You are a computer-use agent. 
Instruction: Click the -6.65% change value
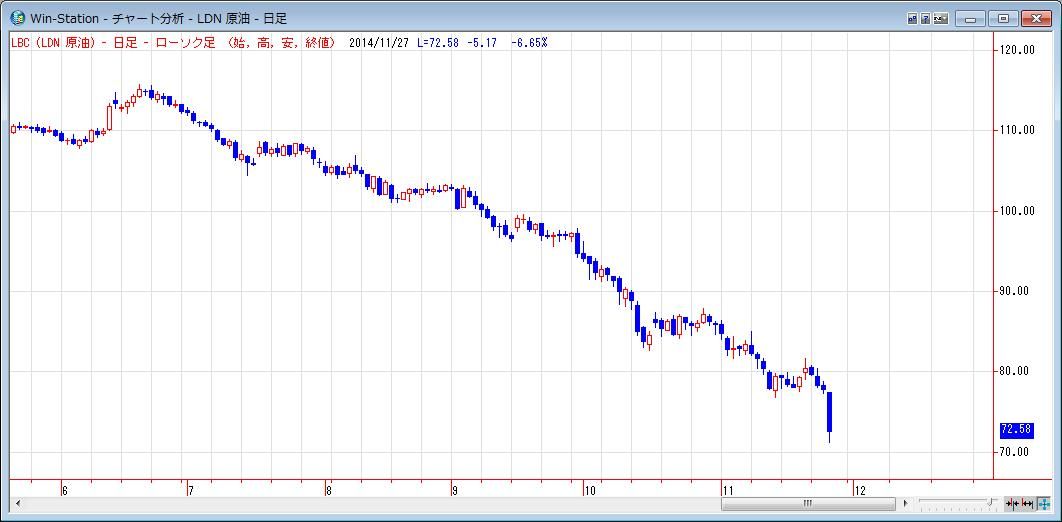pos(530,43)
